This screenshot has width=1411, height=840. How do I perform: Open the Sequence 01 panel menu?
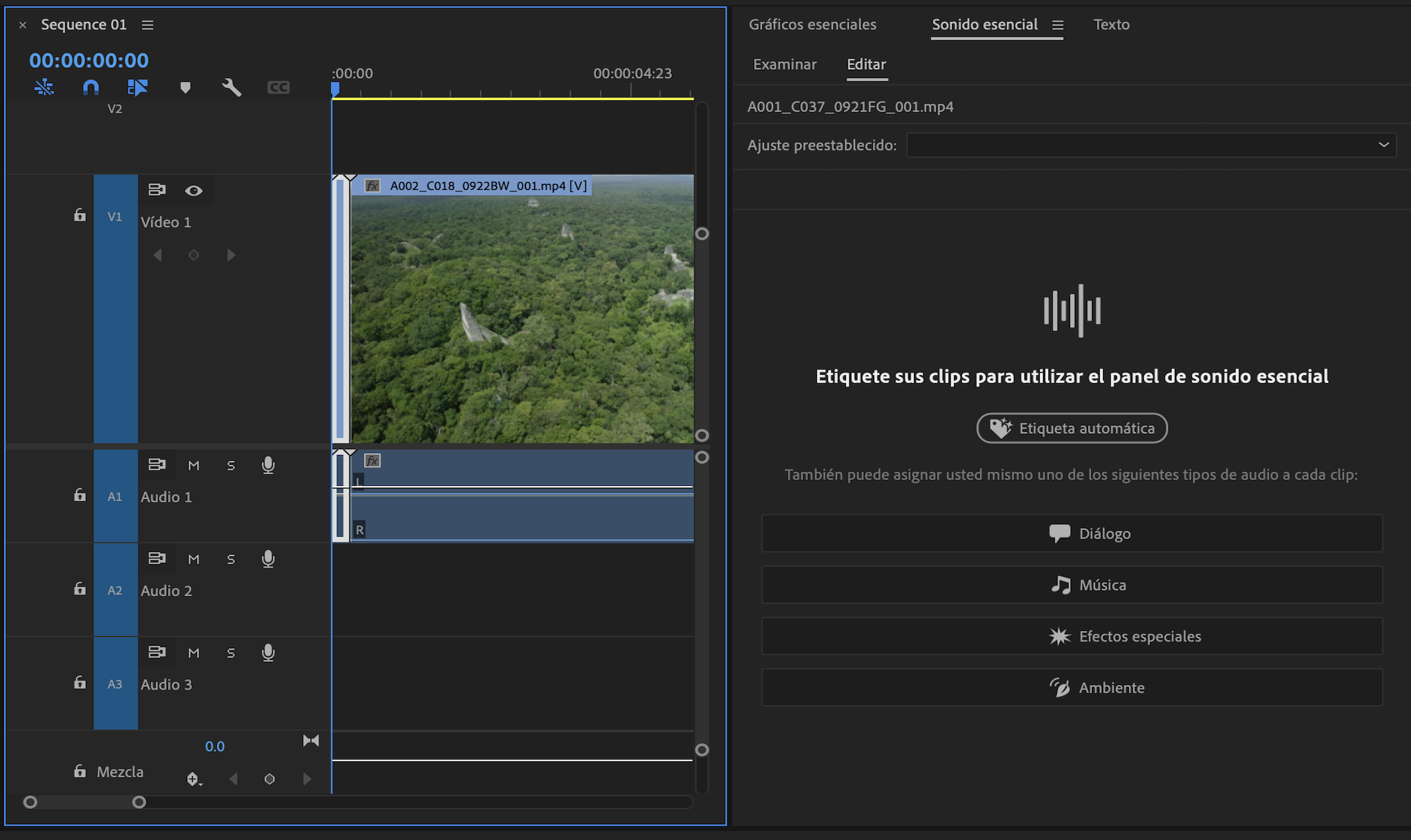[148, 25]
